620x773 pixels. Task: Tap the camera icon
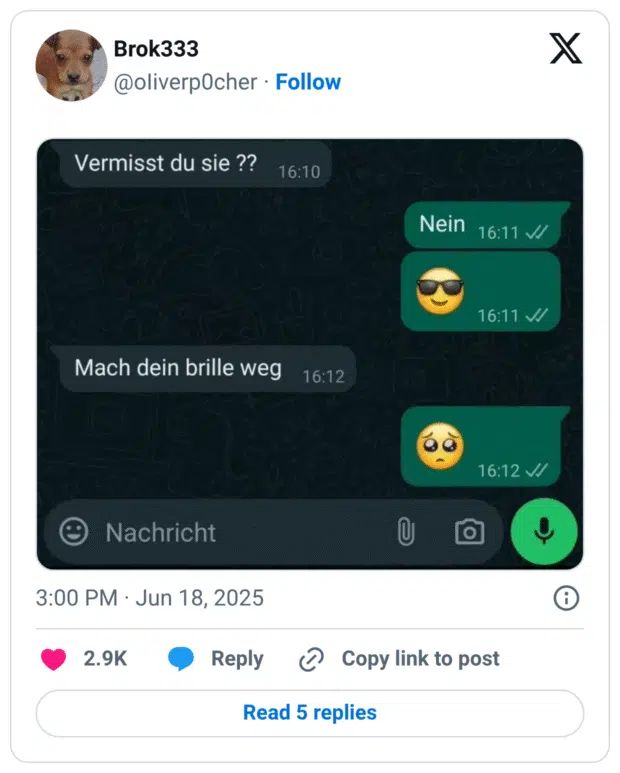tap(469, 532)
